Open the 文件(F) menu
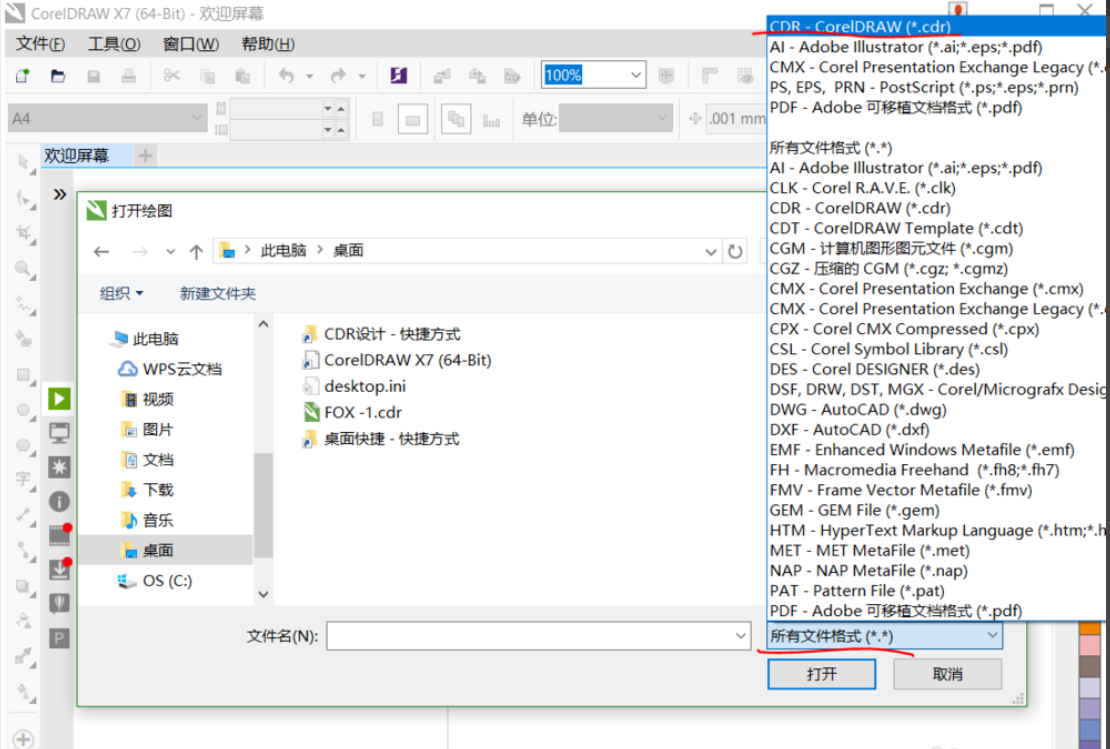 40,43
